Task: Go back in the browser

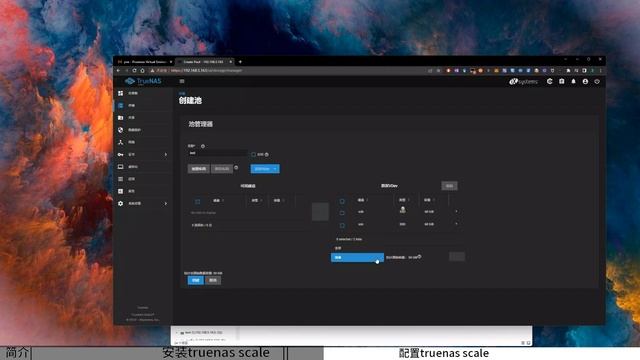Action: click(119, 71)
